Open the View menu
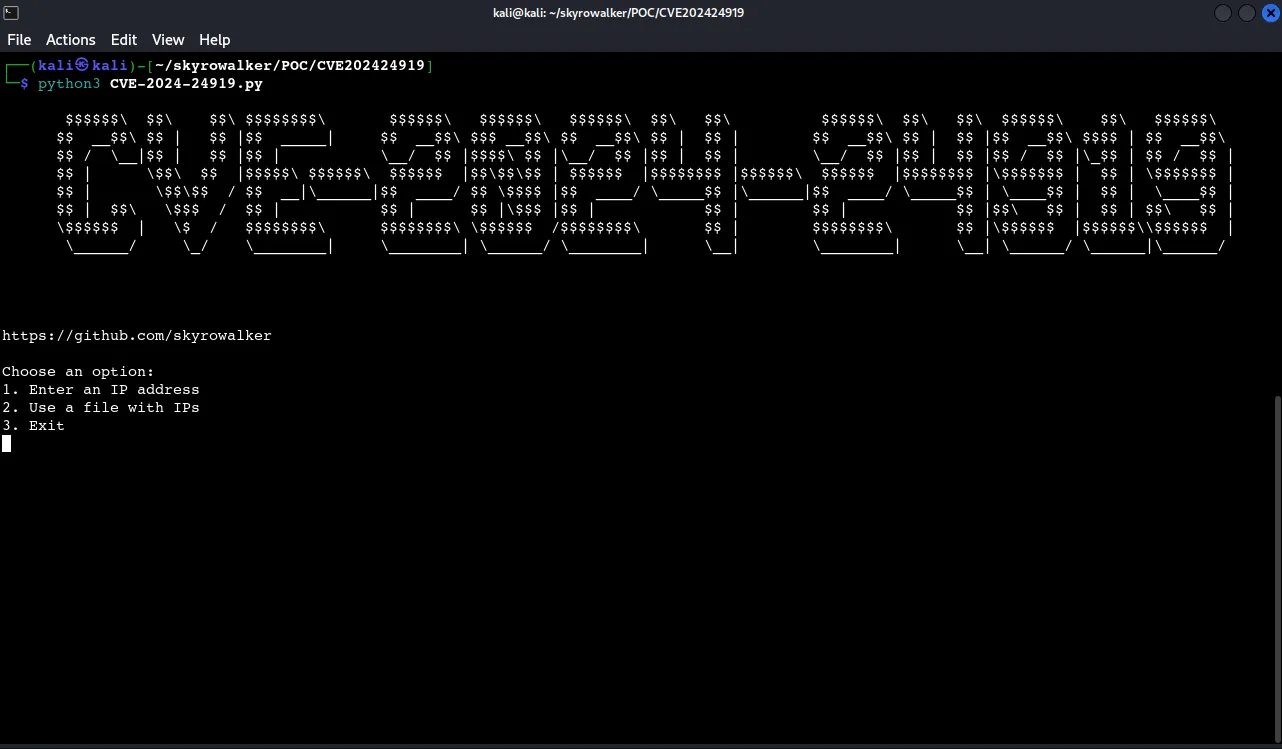Image resolution: width=1282 pixels, height=749 pixels. pos(167,40)
